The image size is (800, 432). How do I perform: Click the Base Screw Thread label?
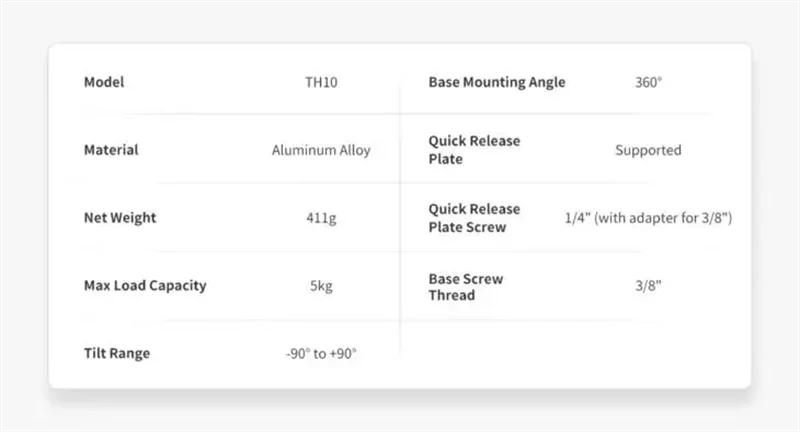click(466, 285)
